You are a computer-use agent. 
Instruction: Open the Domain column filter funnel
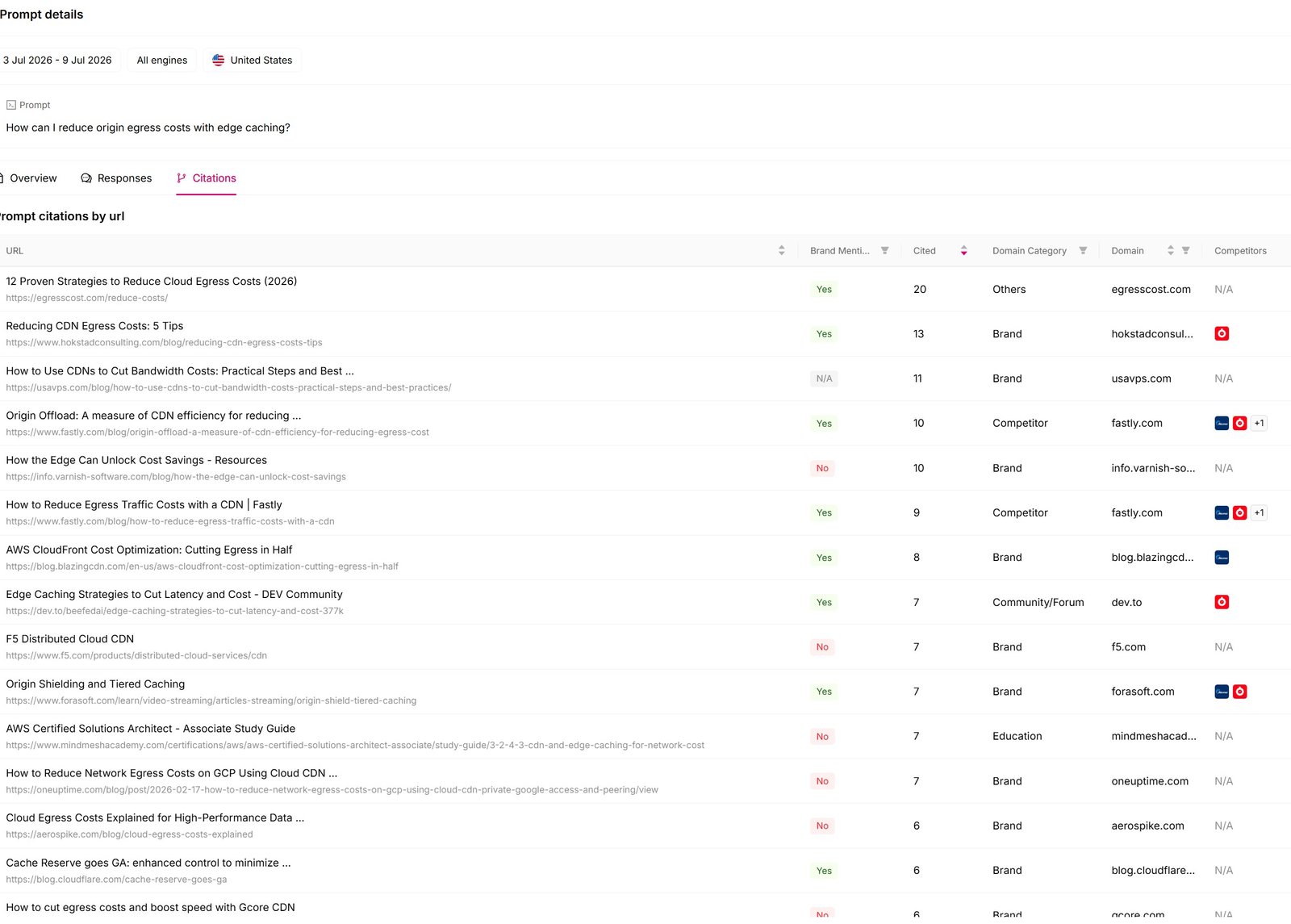1185,251
